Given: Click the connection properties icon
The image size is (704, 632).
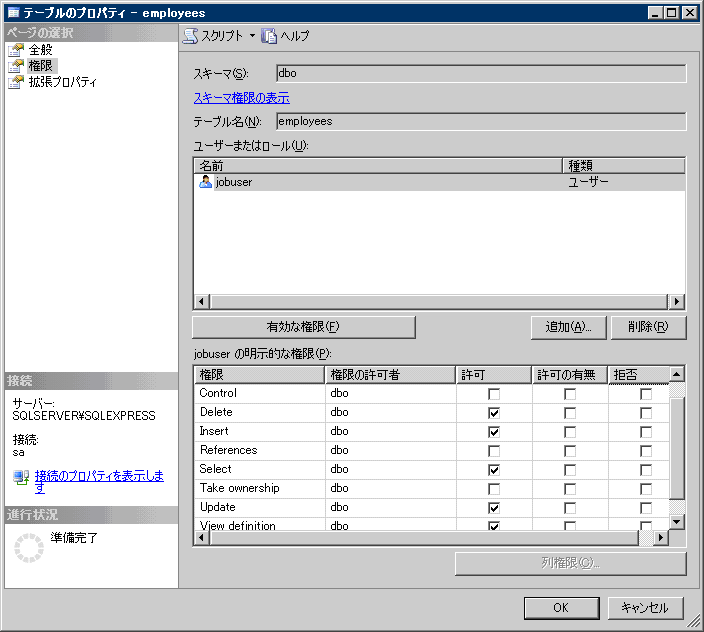Looking at the screenshot, I should pos(21,477).
